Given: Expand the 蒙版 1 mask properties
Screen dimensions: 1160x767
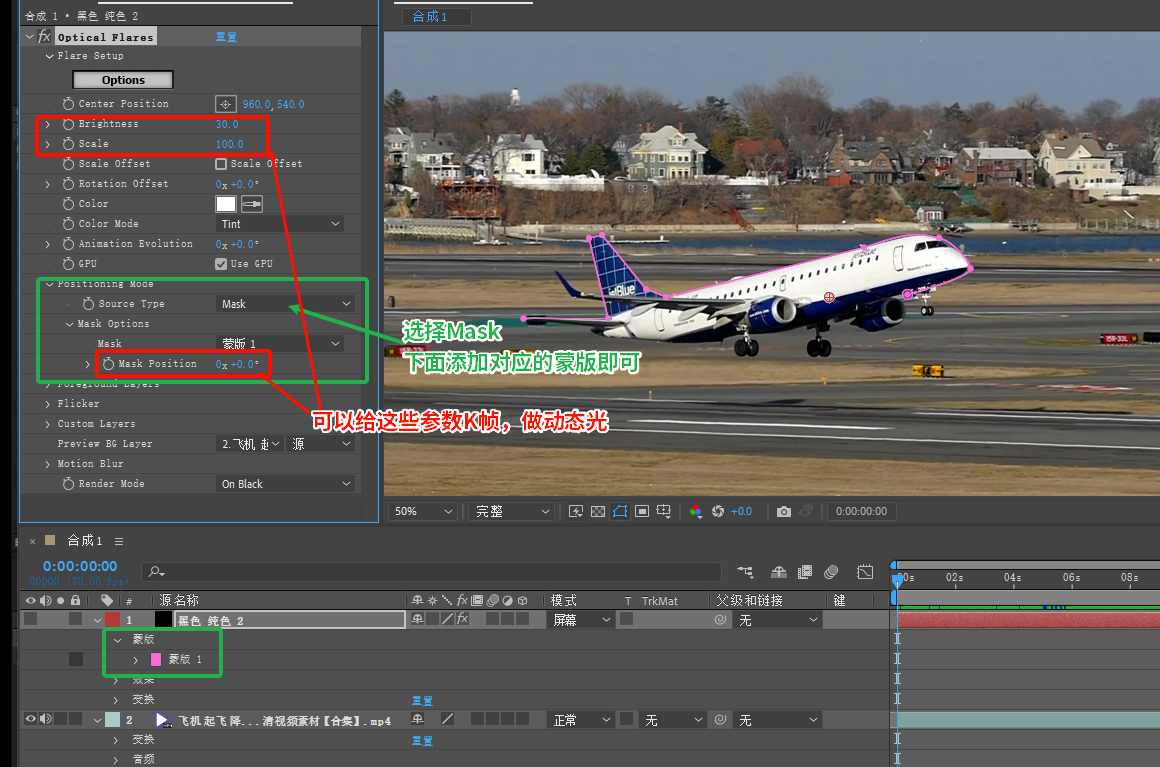Looking at the screenshot, I should (135, 660).
